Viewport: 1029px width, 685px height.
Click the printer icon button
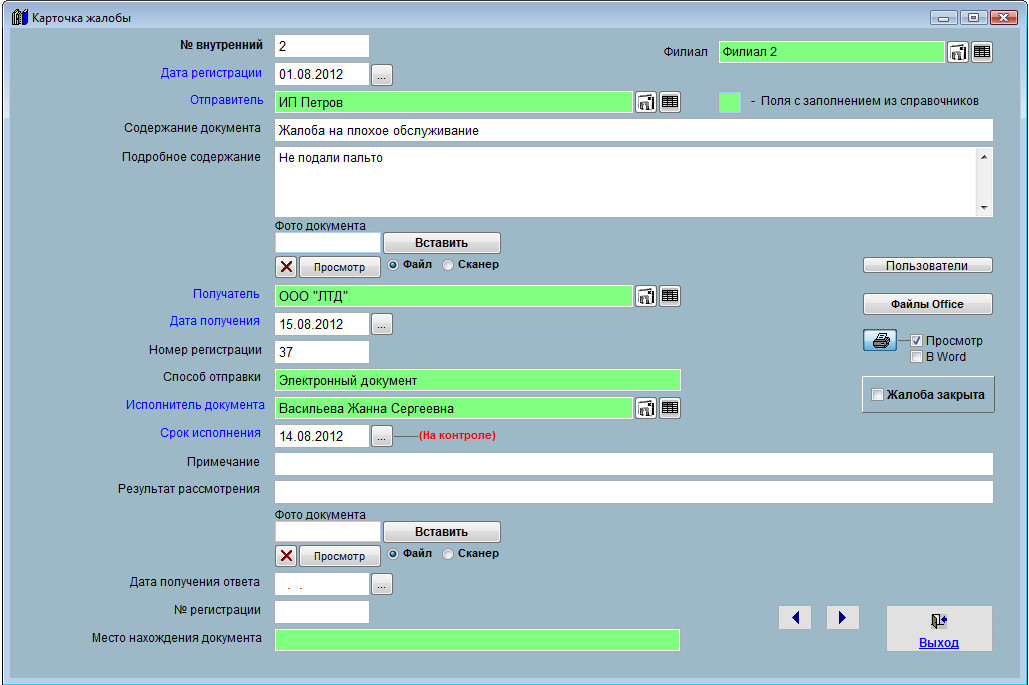pyautogui.click(x=880, y=340)
